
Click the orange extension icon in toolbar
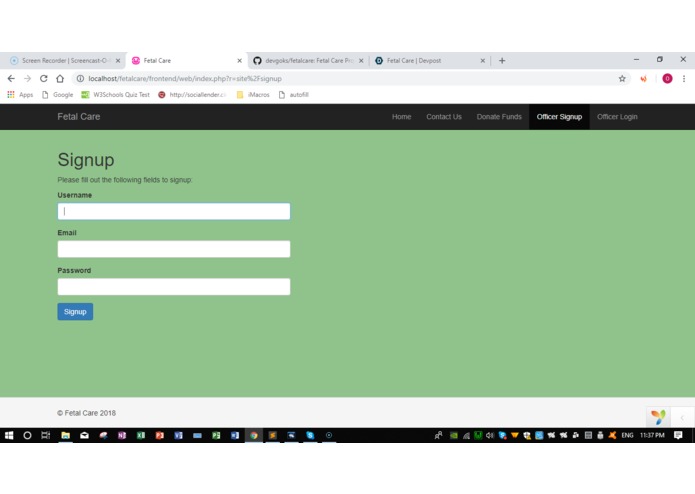643,78
